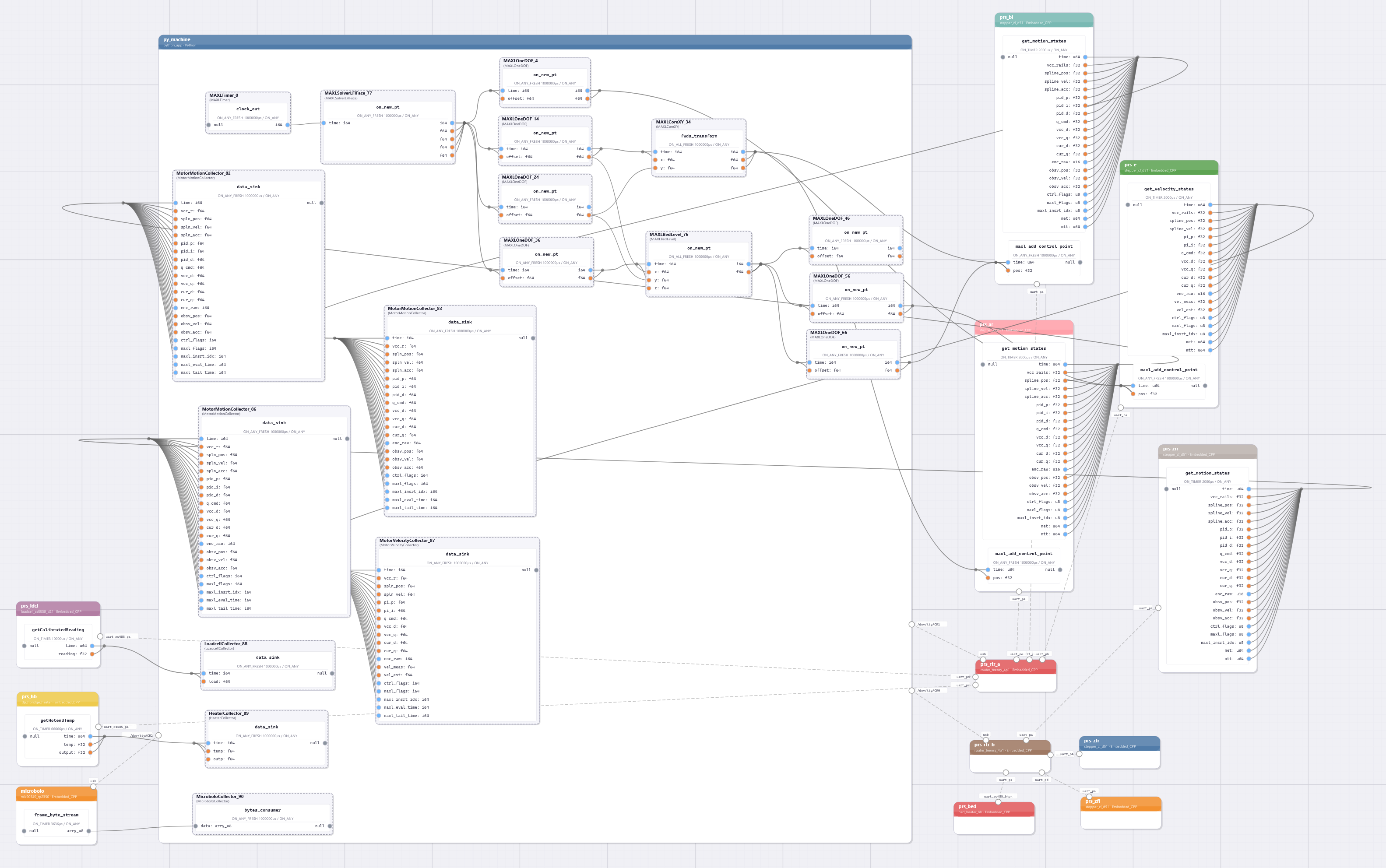Click the /dev/ttyACM0 port circle
This screenshot has height=868, width=1386.
[x=912, y=691]
